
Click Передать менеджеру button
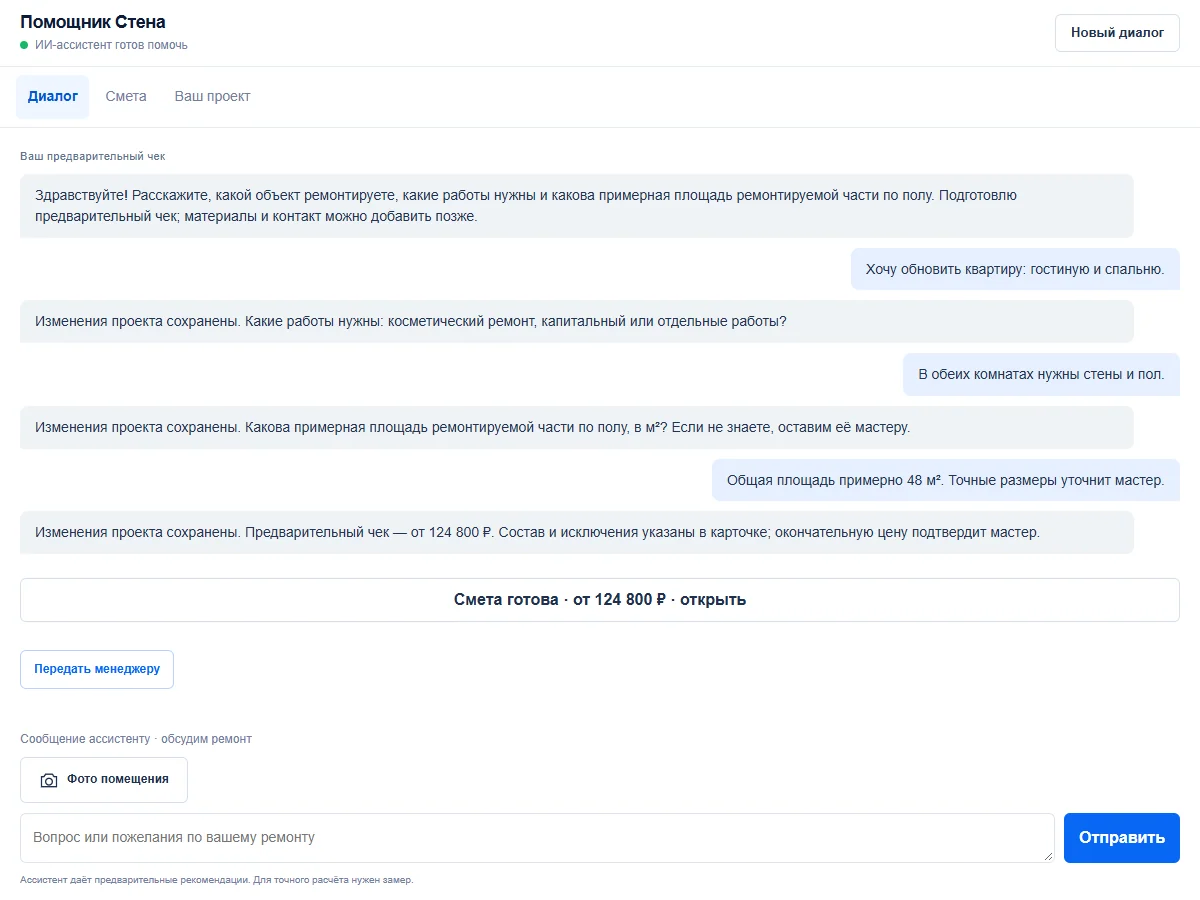pyautogui.click(x=97, y=669)
